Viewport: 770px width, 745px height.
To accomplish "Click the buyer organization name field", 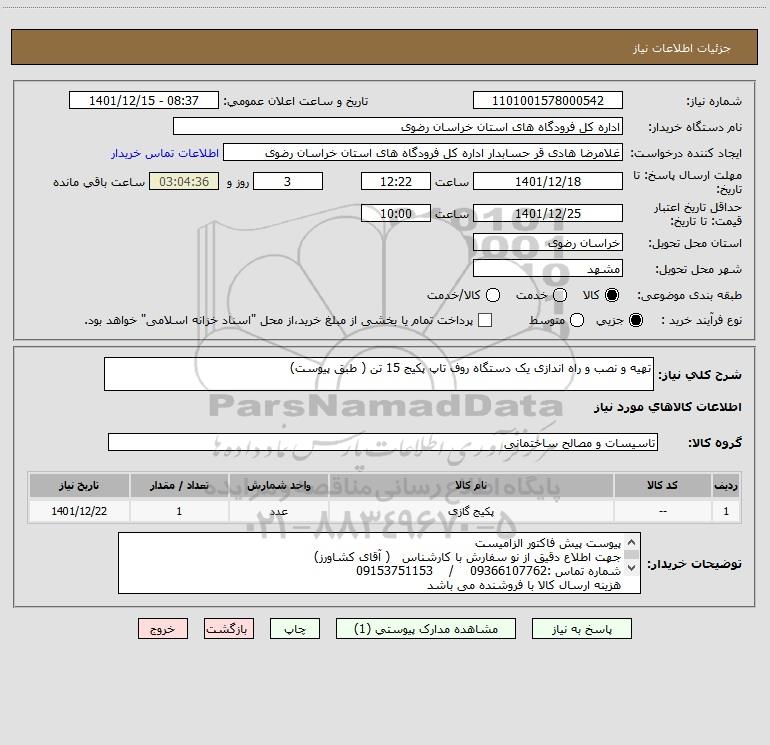I will point(398,127).
